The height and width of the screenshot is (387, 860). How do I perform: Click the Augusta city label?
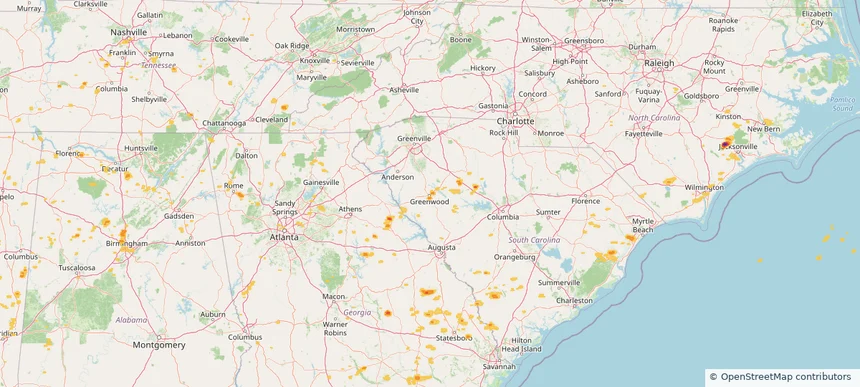[x=442, y=248]
